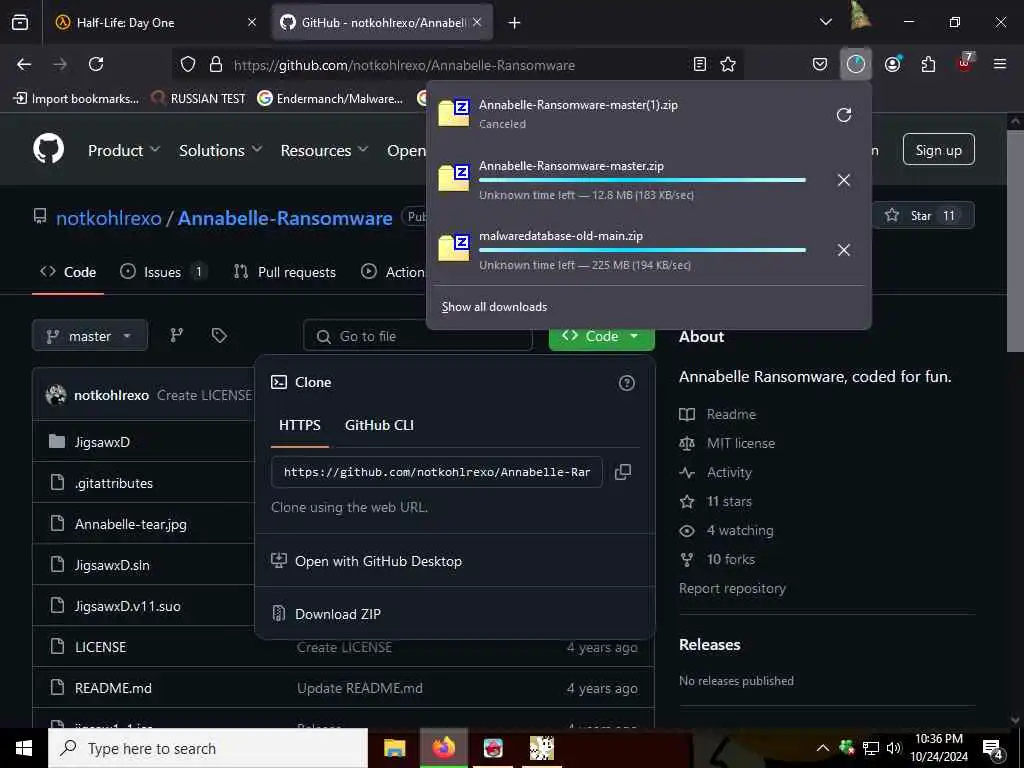Click the Sign up button

pyautogui.click(x=938, y=150)
